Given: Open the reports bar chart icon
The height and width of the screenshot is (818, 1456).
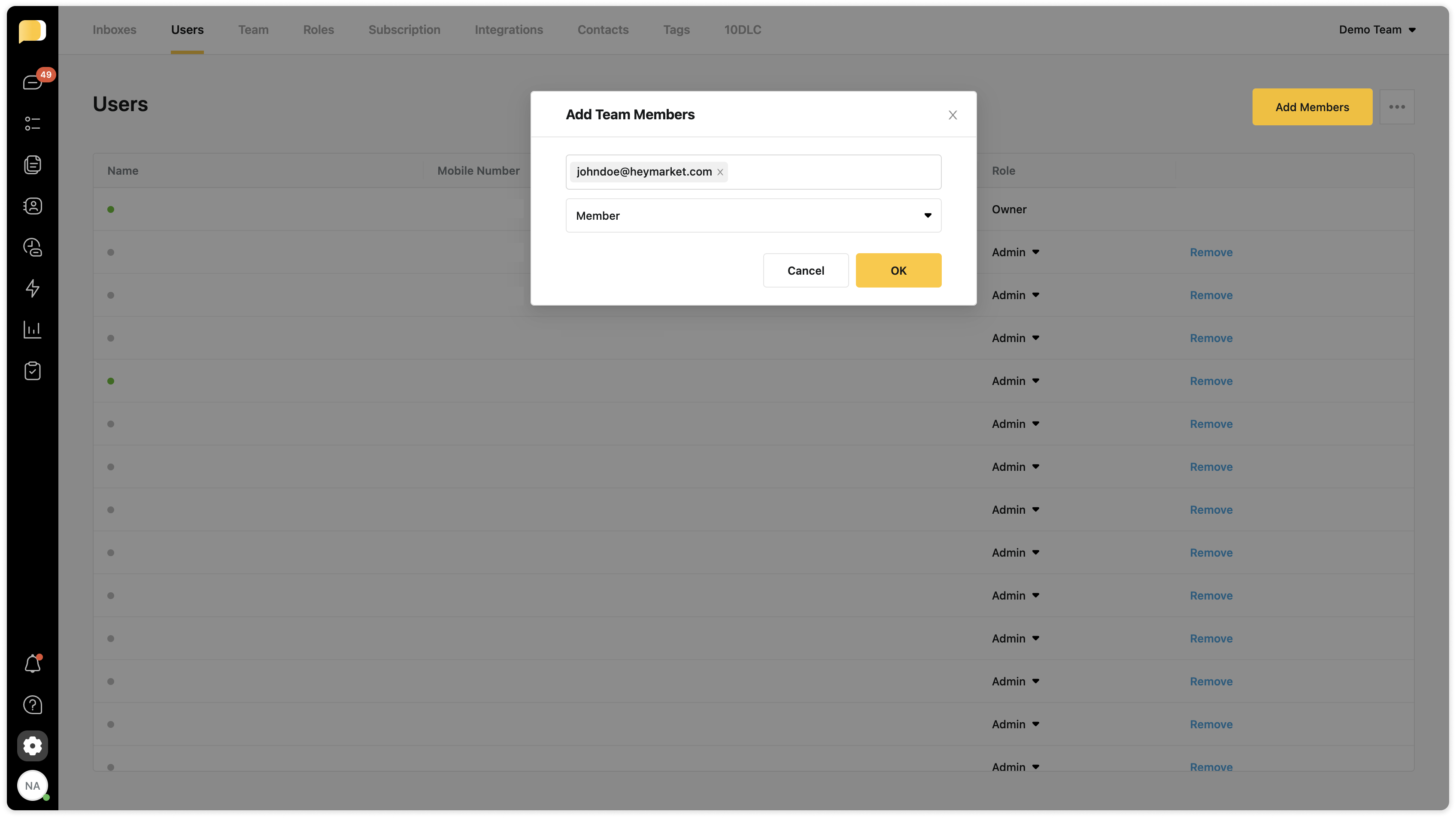Looking at the screenshot, I should coord(32,330).
